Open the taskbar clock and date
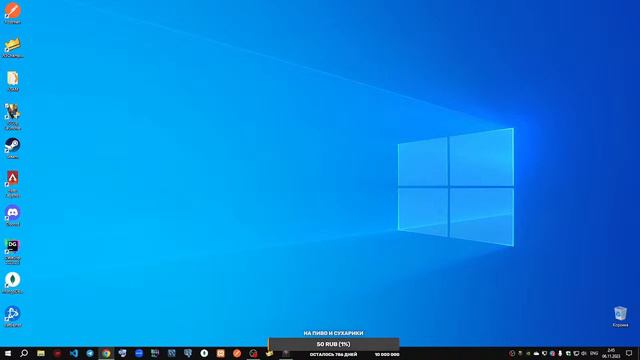 click(611, 353)
